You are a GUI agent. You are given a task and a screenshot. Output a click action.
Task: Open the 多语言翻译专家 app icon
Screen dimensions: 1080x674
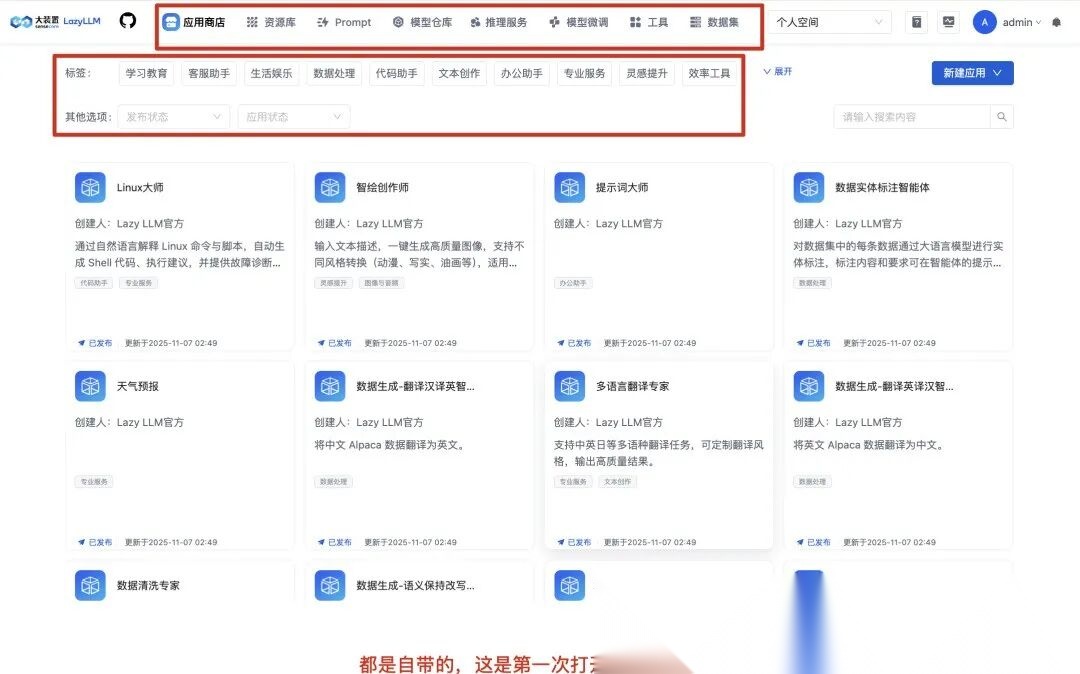point(570,386)
